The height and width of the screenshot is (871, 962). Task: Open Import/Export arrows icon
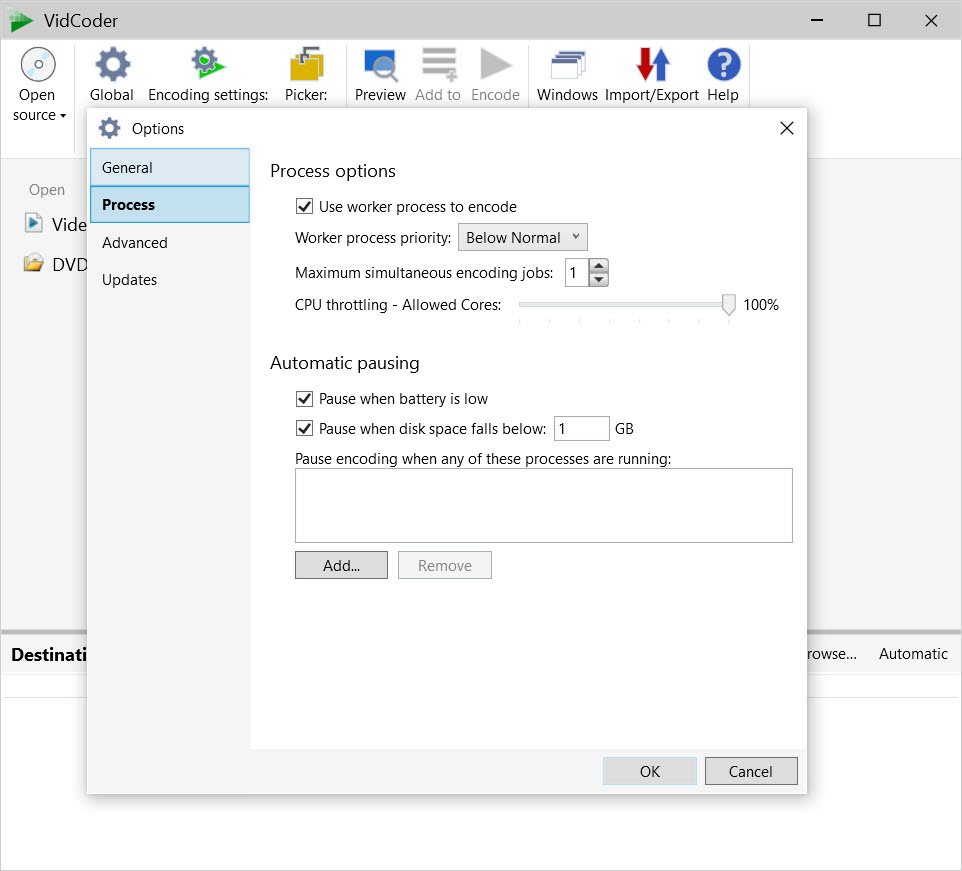[652, 64]
